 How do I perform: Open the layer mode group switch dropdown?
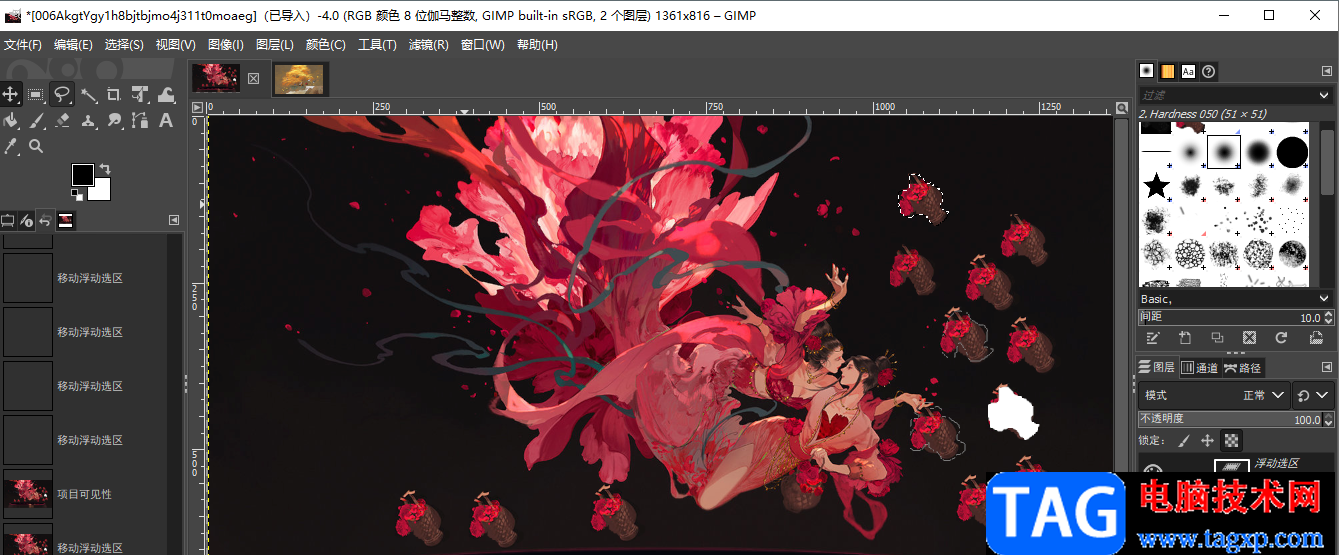pos(1312,395)
